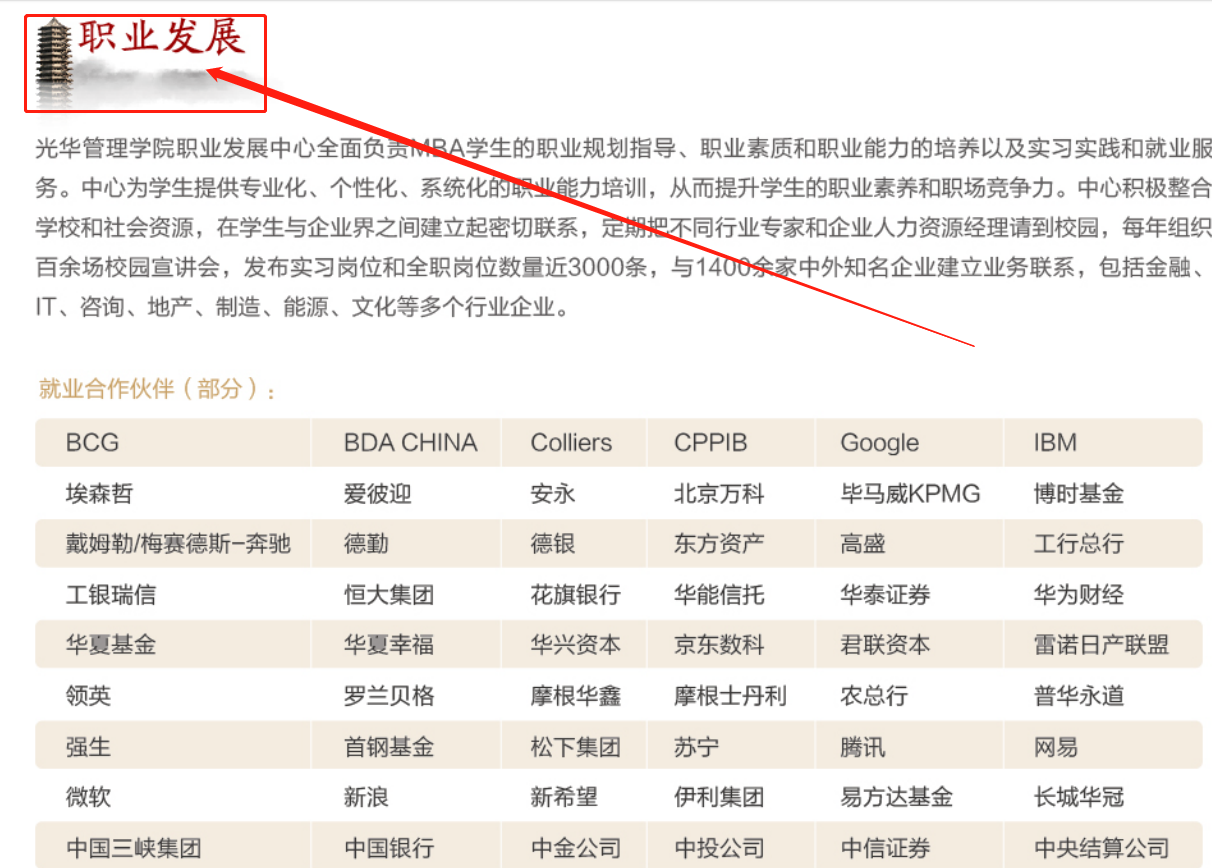Select the BCG cell

click(93, 443)
